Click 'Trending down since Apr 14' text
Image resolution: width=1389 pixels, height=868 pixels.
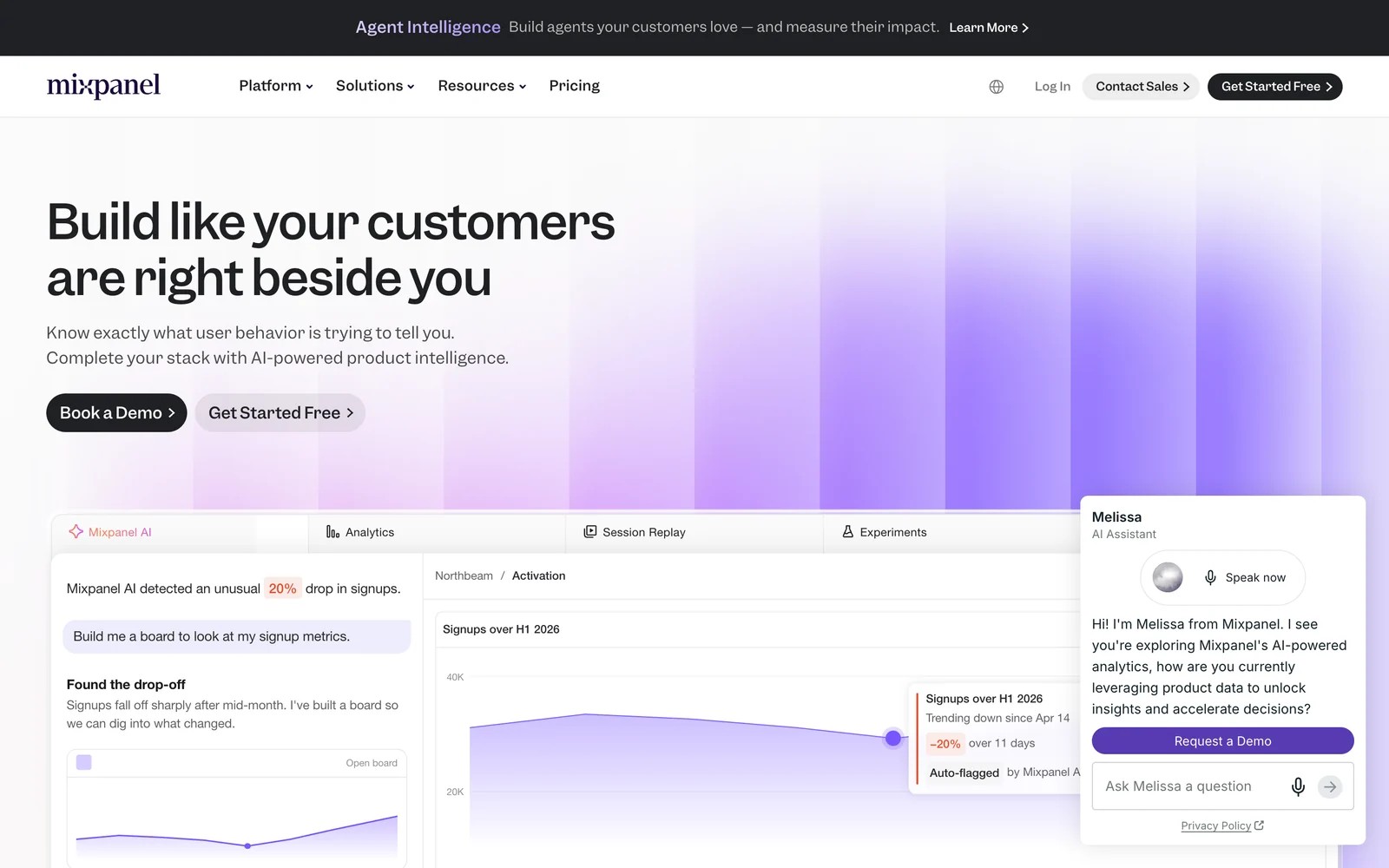tap(997, 718)
